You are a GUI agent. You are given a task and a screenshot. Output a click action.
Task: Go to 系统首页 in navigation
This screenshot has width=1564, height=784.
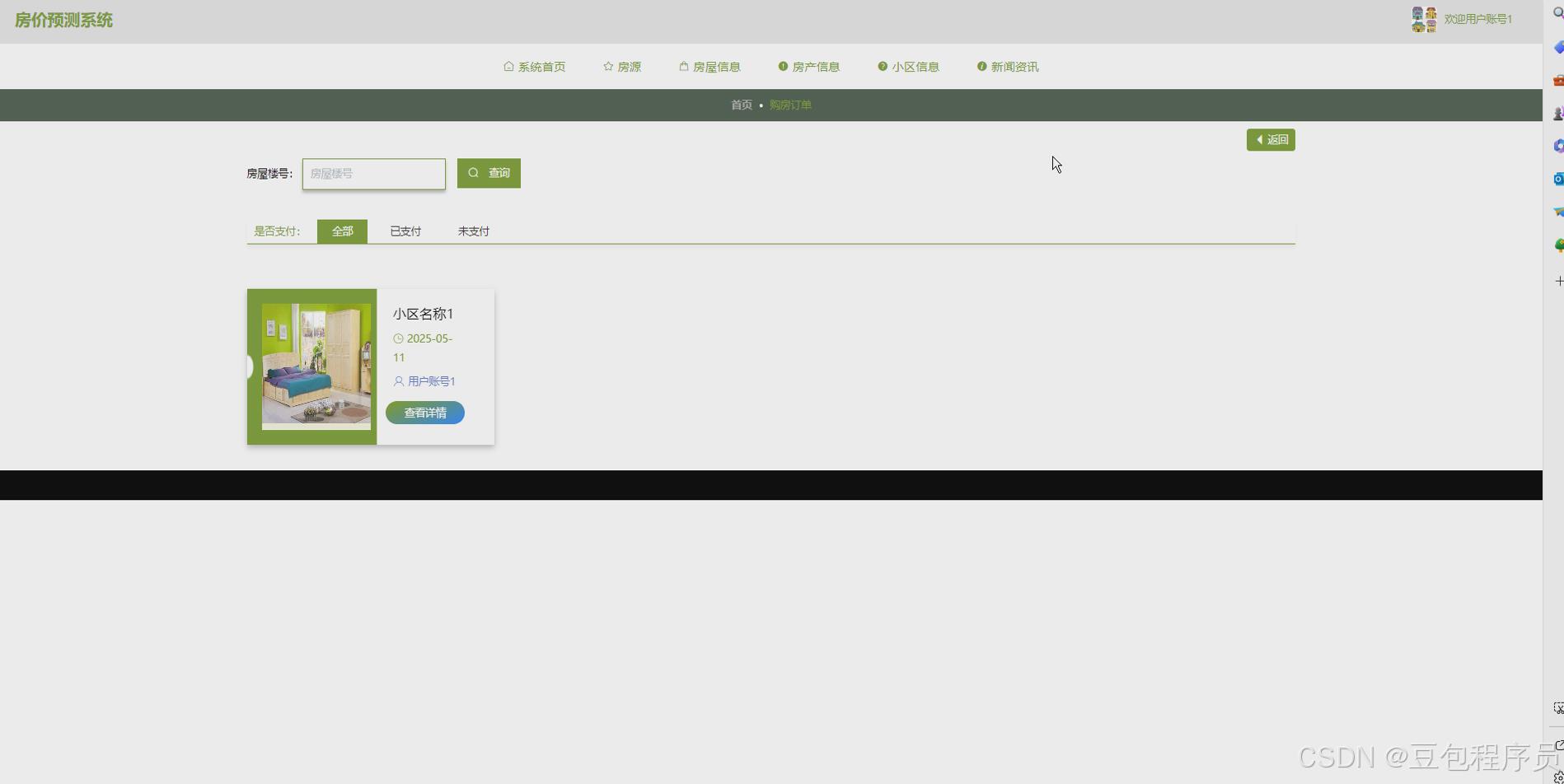coord(535,67)
